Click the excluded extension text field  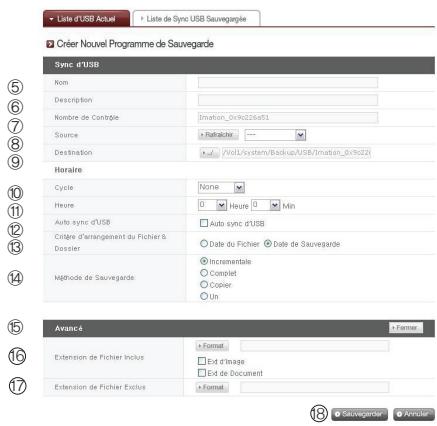click(x=314, y=387)
